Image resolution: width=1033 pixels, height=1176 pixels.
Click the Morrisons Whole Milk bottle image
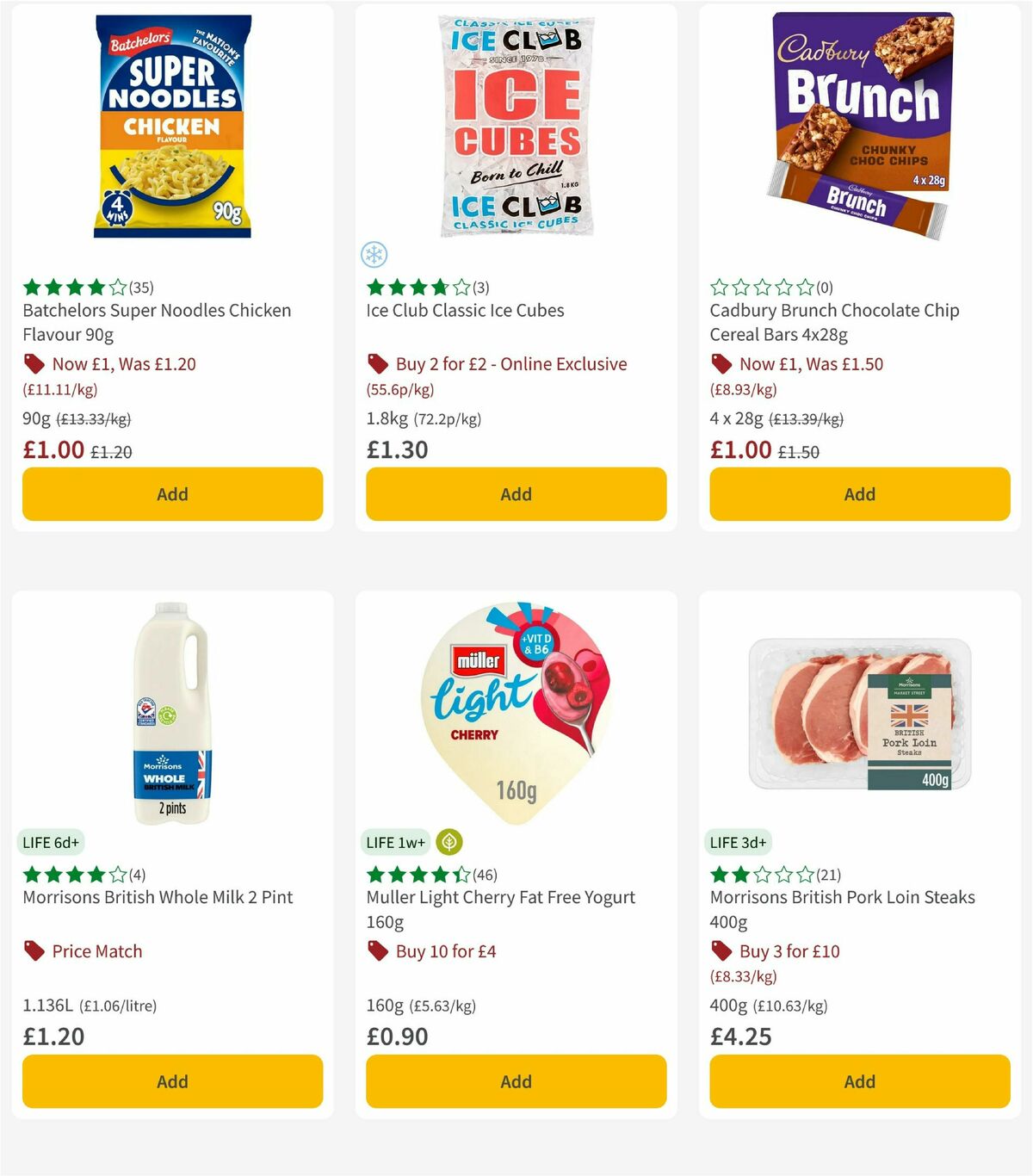click(x=172, y=715)
